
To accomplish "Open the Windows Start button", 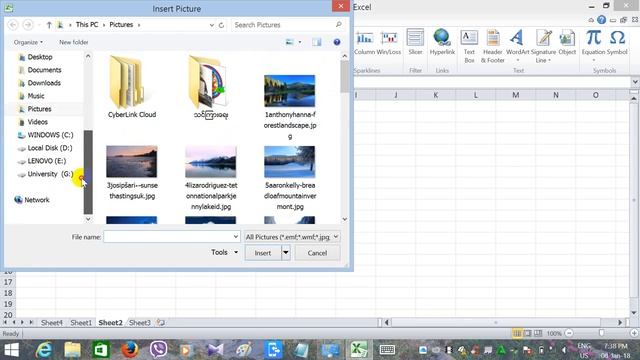I will pos(11,350).
